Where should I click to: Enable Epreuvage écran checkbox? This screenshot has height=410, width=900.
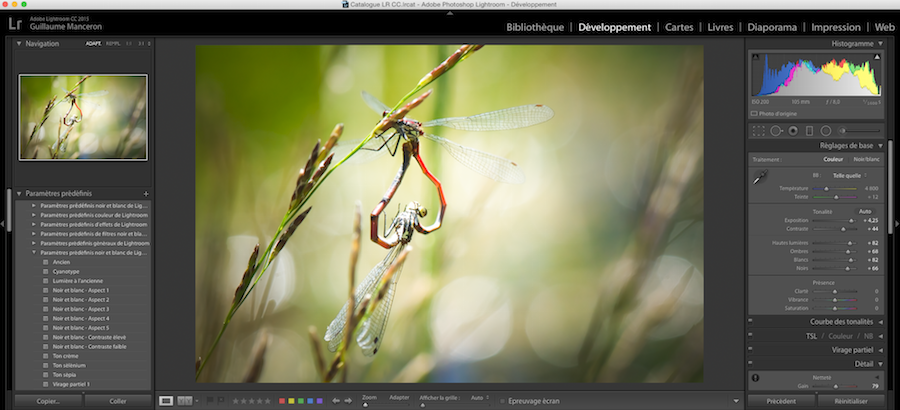502,401
